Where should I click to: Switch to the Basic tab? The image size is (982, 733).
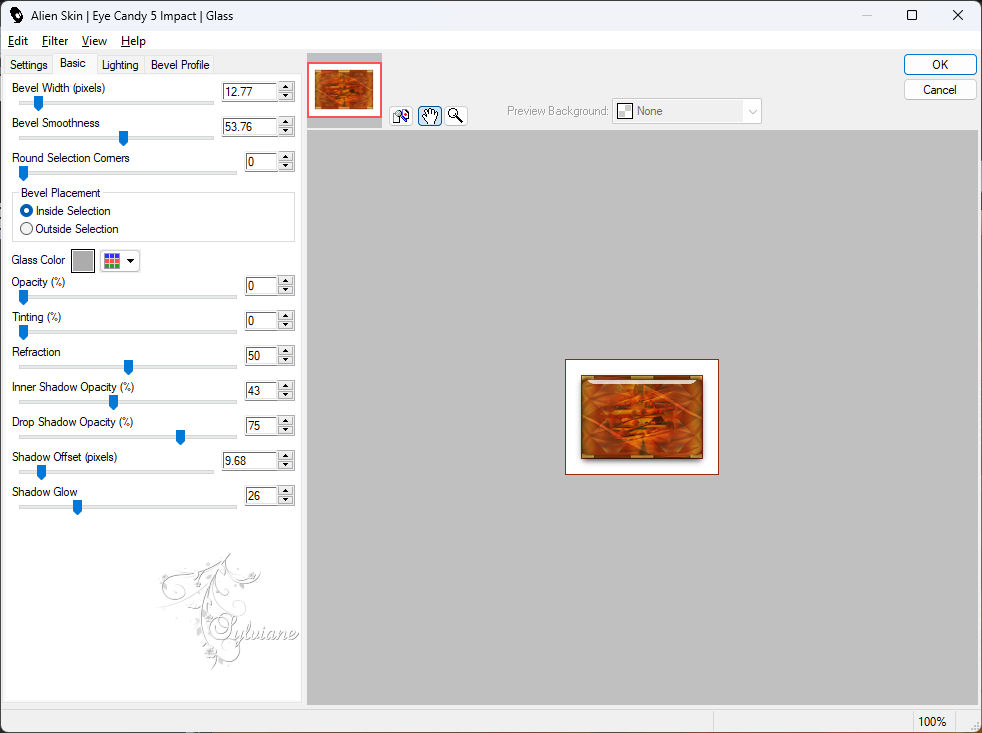pos(73,63)
